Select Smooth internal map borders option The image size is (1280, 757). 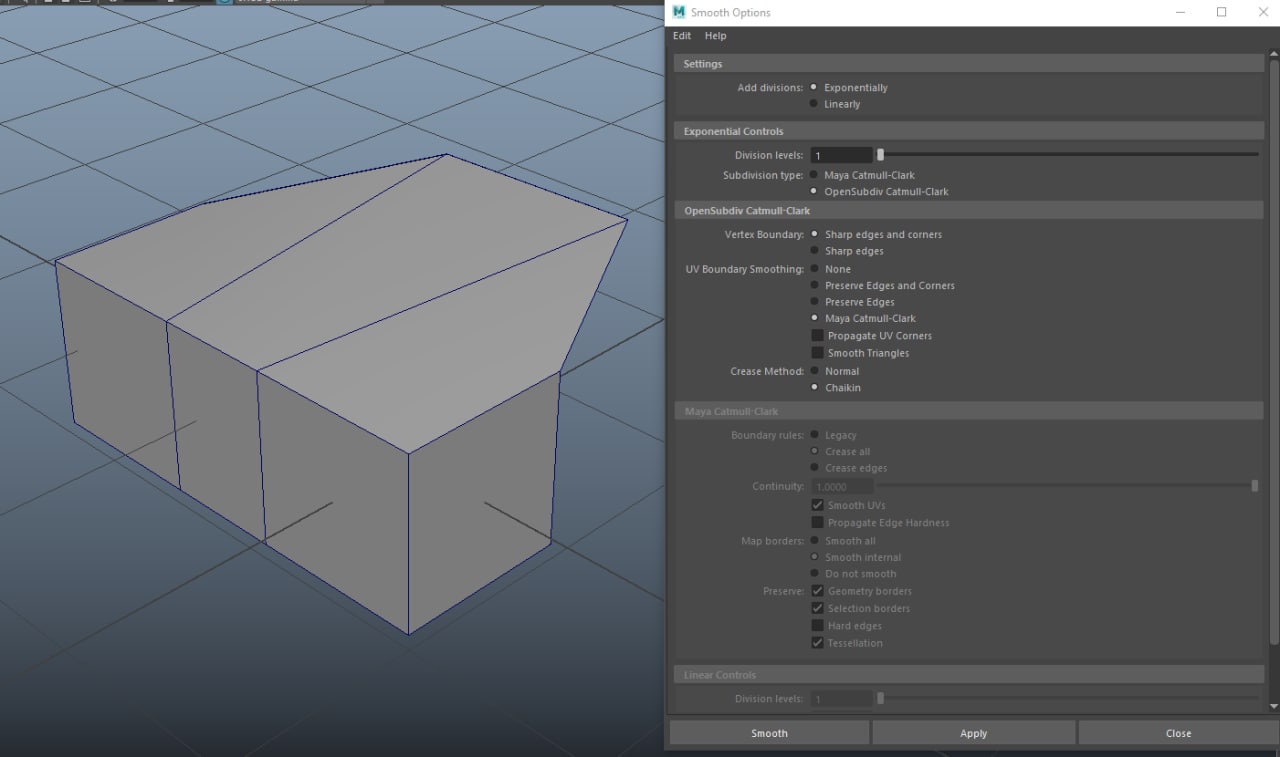click(814, 557)
